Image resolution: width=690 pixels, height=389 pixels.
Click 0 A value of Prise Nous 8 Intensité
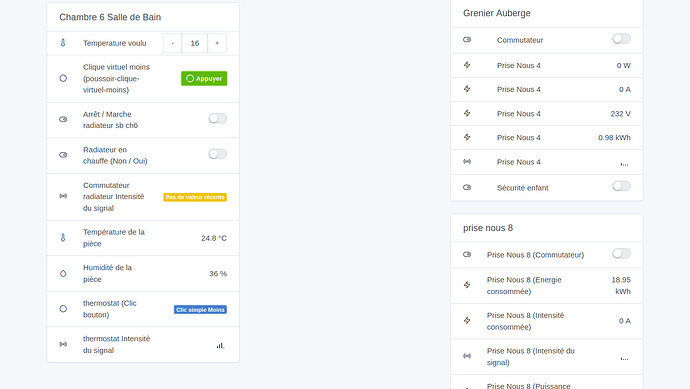click(625, 321)
